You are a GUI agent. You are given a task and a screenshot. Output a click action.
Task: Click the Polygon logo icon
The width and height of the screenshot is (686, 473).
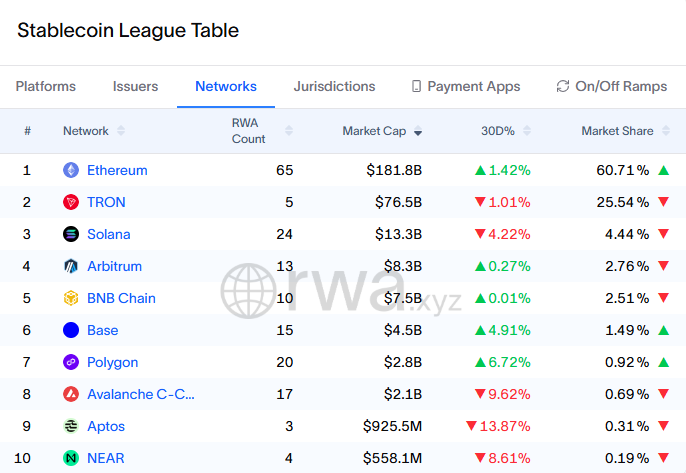coord(71,362)
